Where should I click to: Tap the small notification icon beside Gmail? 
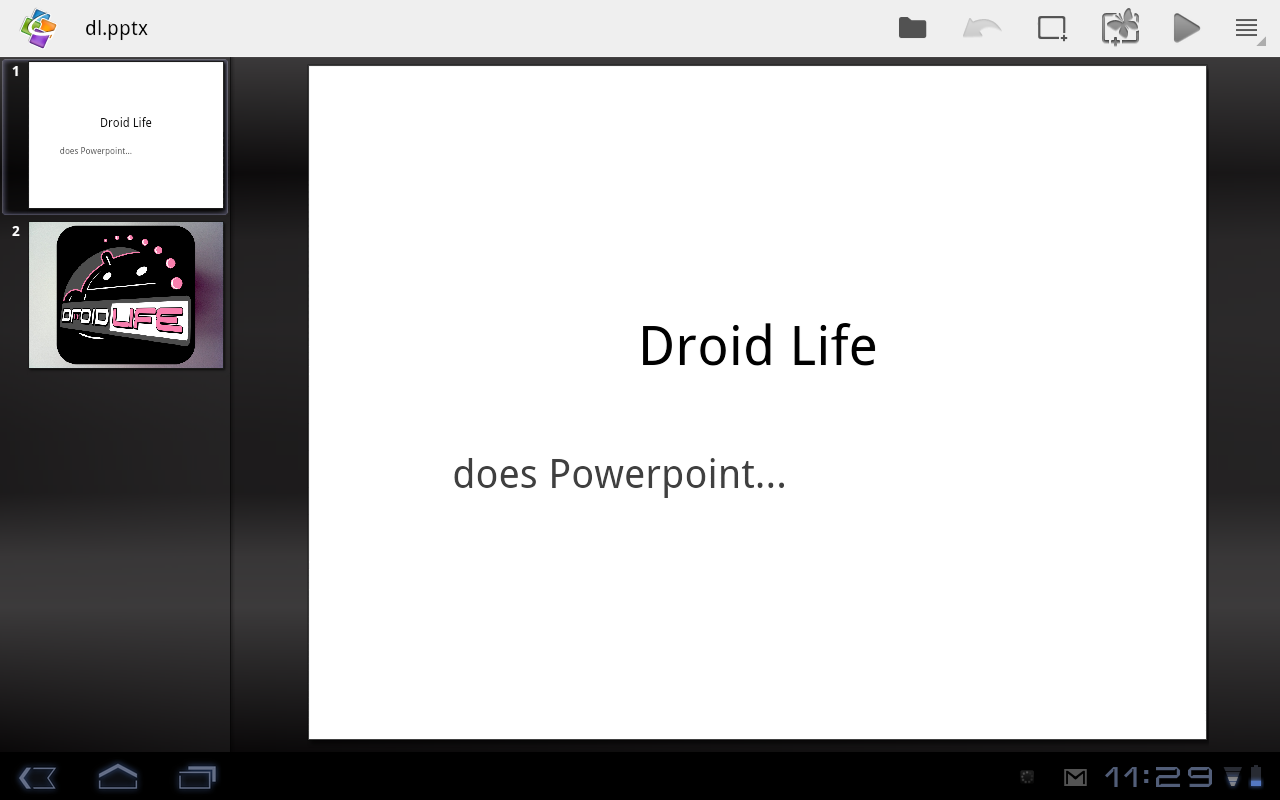(1027, 777)
